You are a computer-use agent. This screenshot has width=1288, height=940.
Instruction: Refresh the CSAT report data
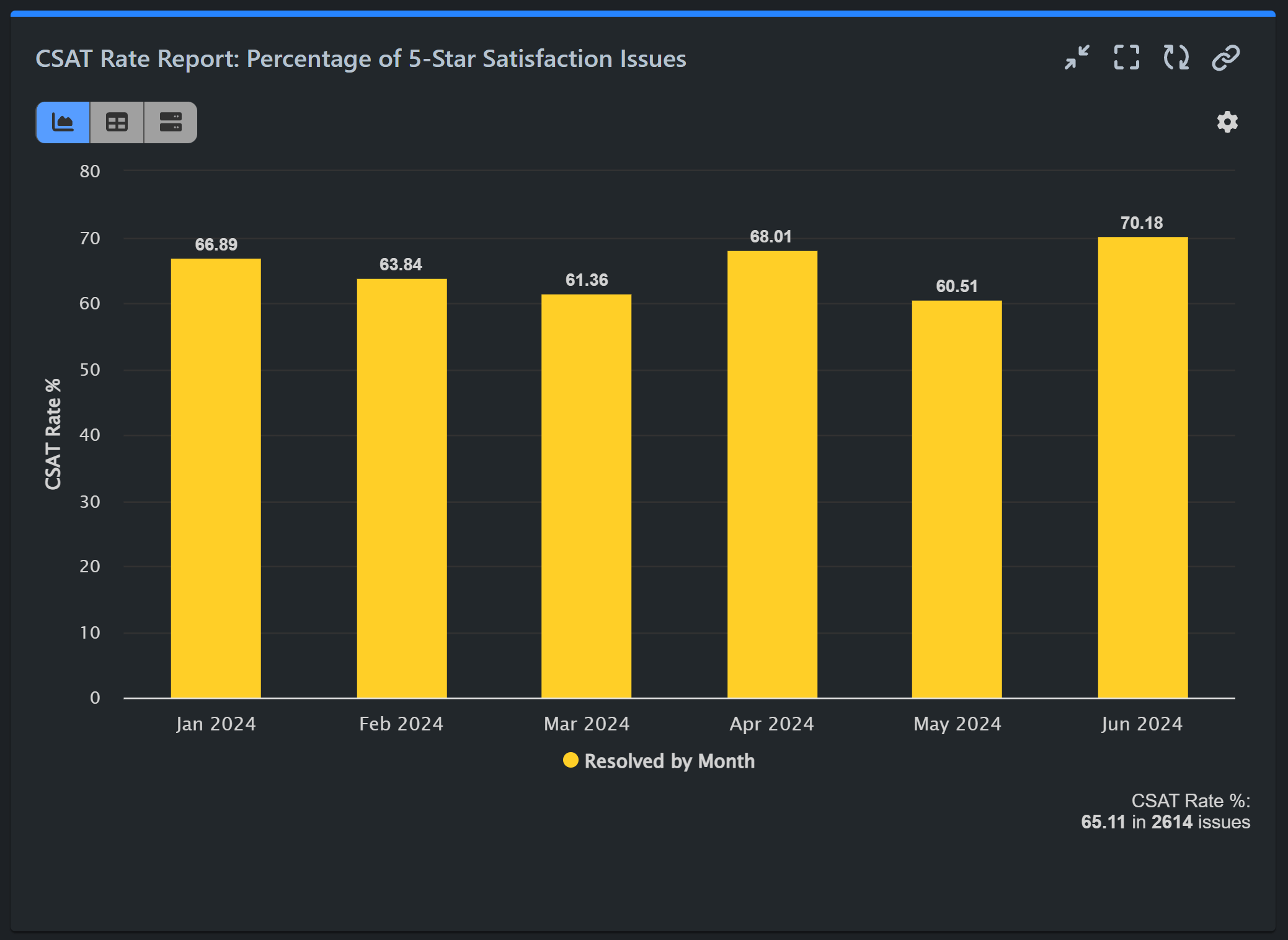(x=1176, y=58)
